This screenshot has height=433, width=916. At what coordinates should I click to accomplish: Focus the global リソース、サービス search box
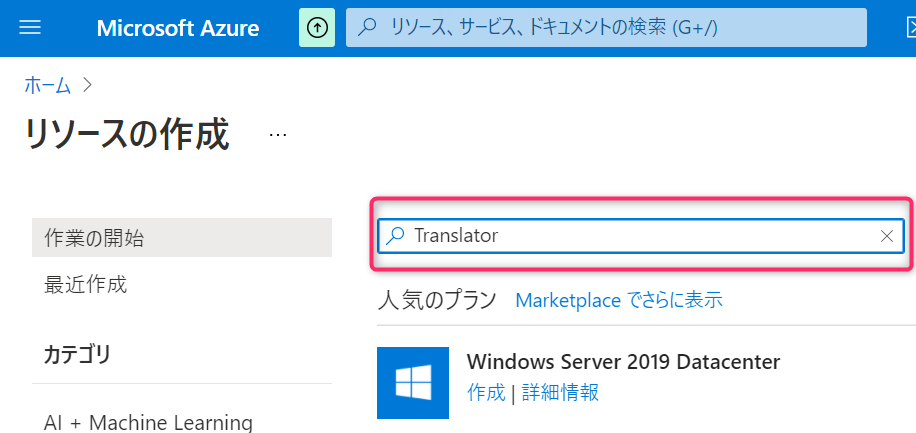pos(606,27)
